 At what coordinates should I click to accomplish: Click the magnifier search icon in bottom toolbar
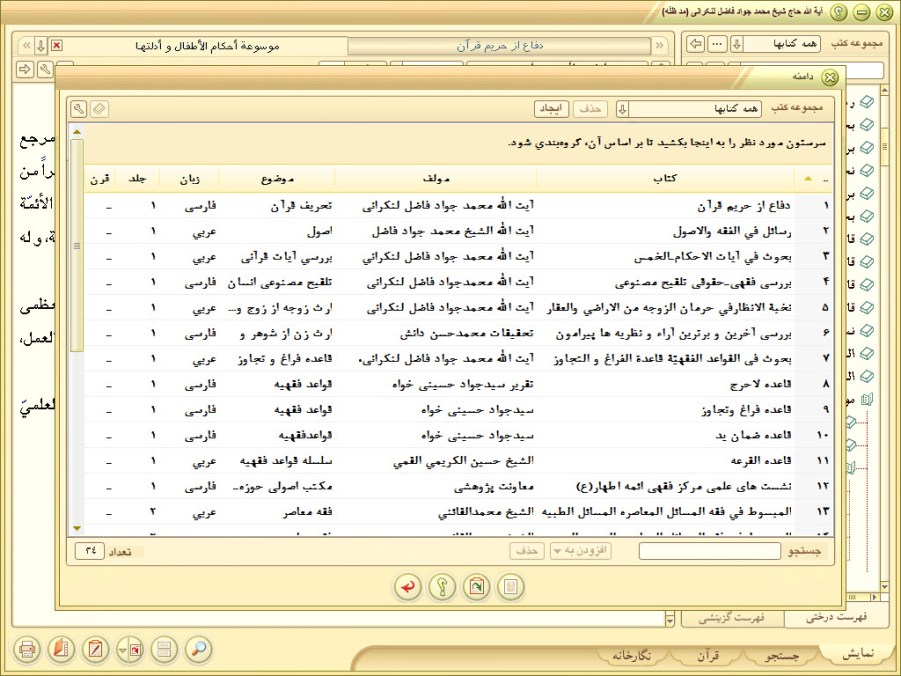tap(199, 649)
